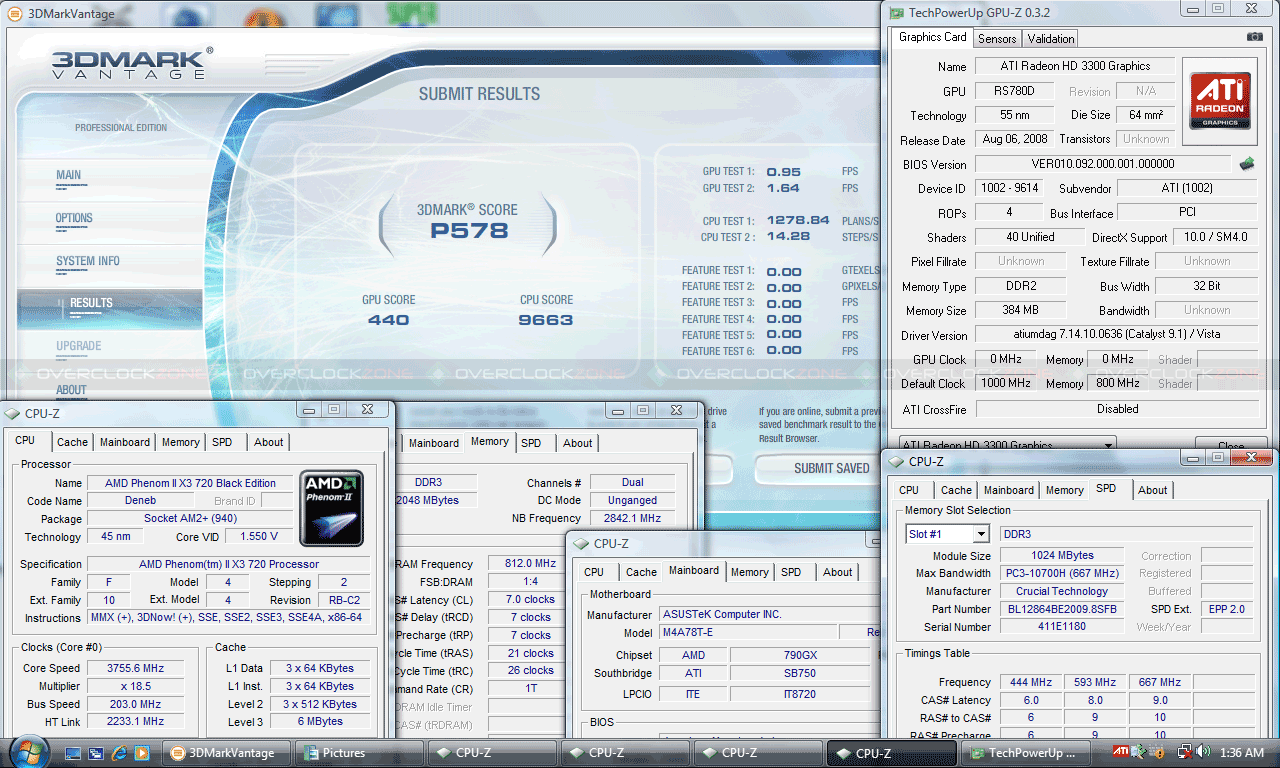Open the Validation tab in GPU-Z
1280x768 pixels.
coord(1050,39)
